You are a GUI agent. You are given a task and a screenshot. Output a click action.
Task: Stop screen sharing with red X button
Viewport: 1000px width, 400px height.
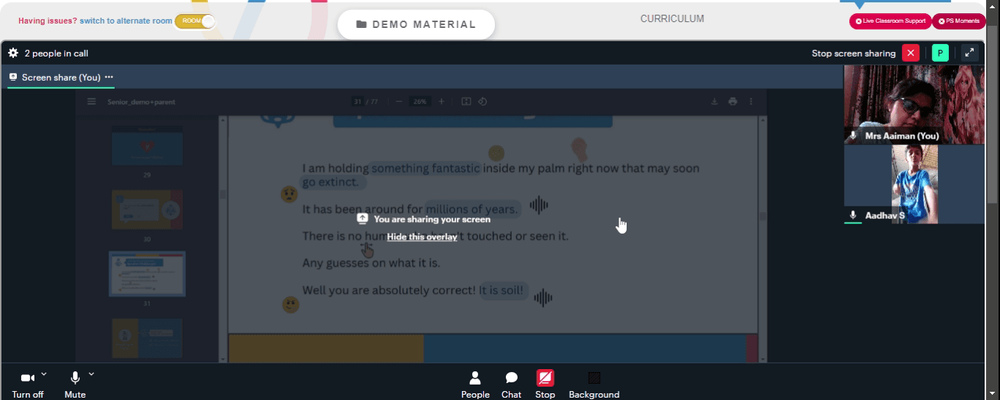(x=911, y=54)
